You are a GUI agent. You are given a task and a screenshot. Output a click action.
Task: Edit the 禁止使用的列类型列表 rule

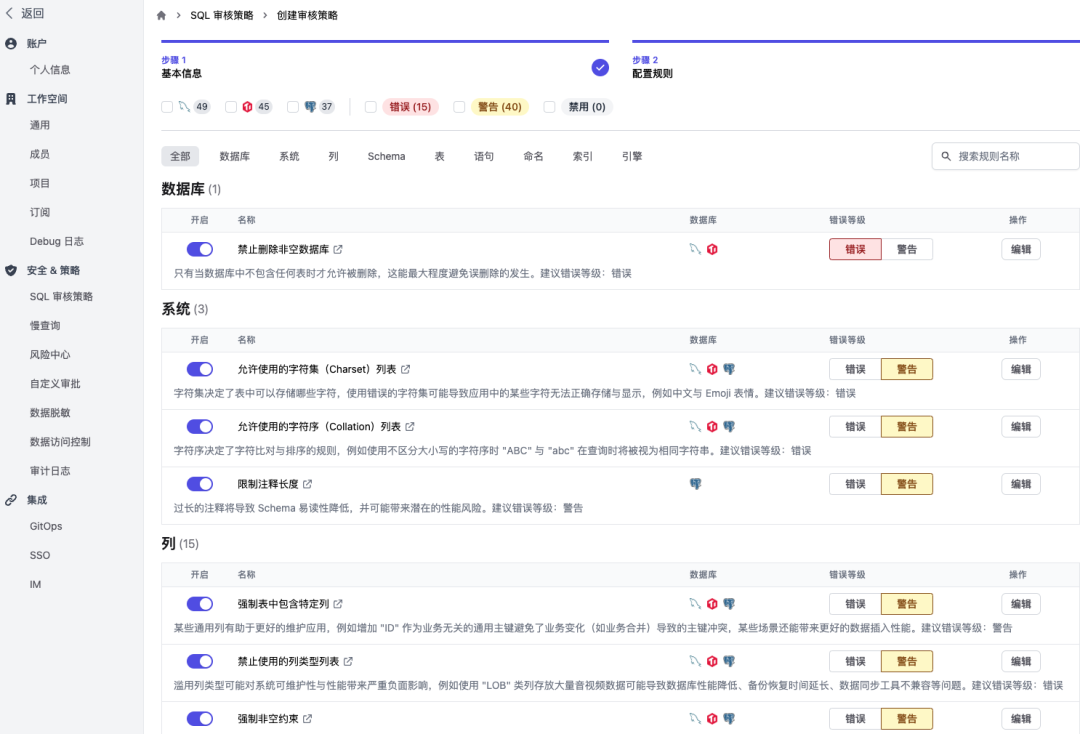(1021, 661)
